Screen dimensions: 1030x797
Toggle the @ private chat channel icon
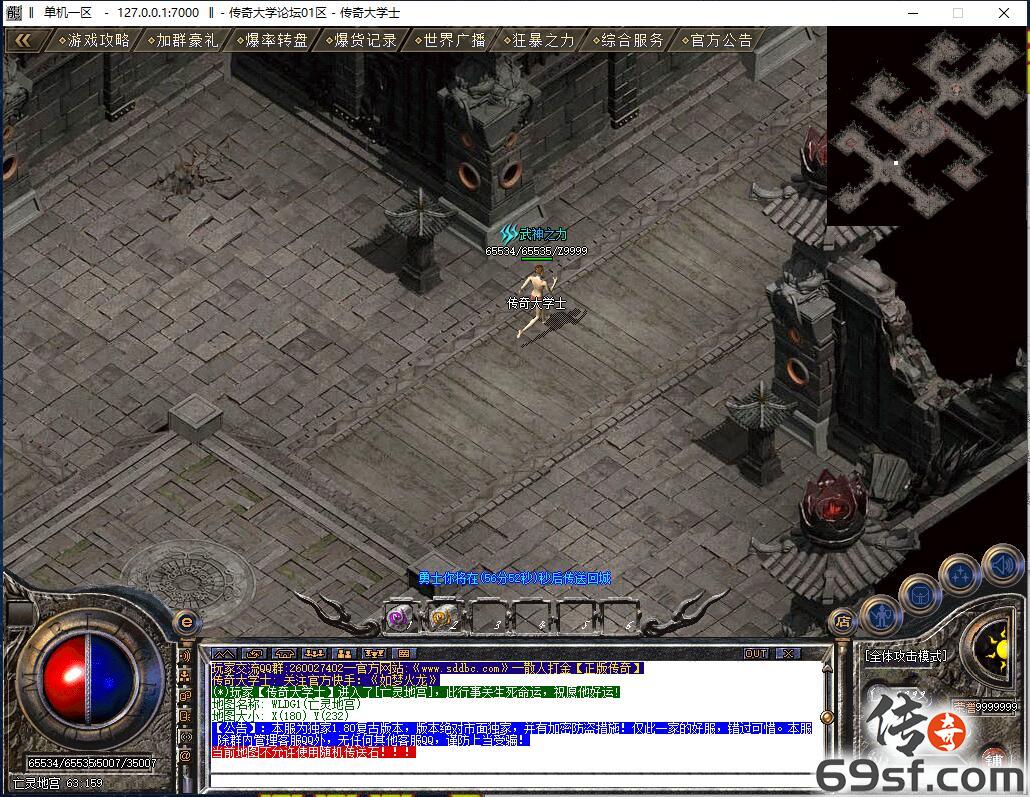186,757
